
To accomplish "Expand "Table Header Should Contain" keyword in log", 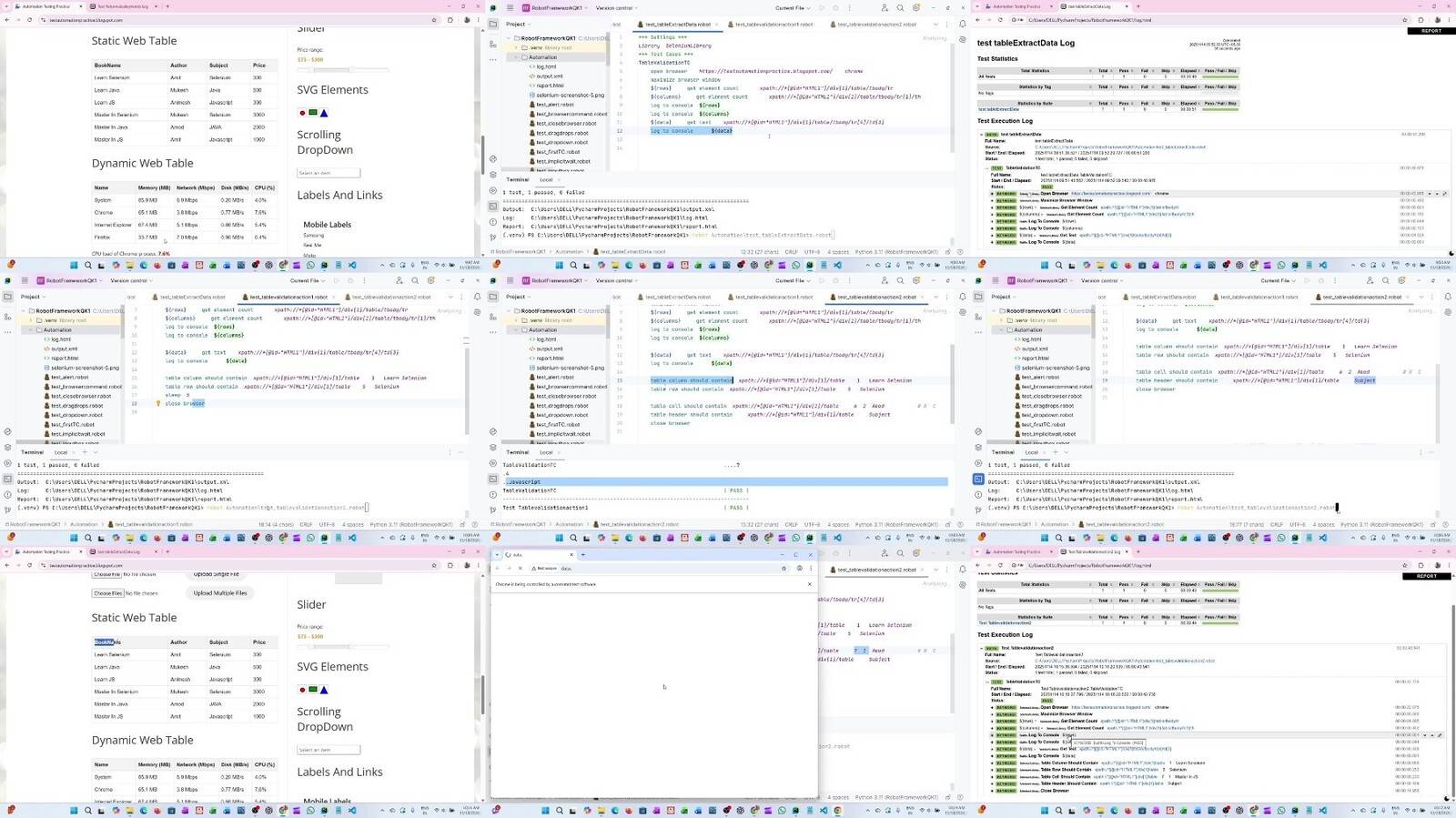I will 993,783.
